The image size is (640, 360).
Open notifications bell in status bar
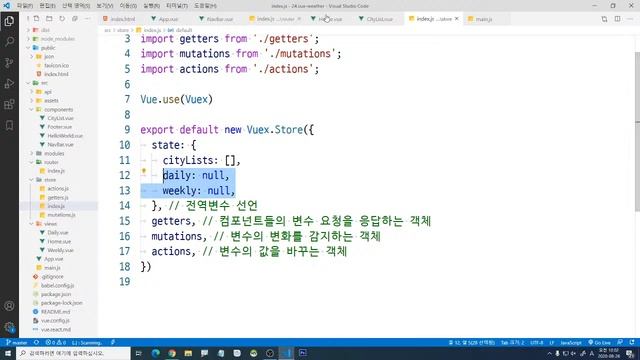tap(632, 342)
